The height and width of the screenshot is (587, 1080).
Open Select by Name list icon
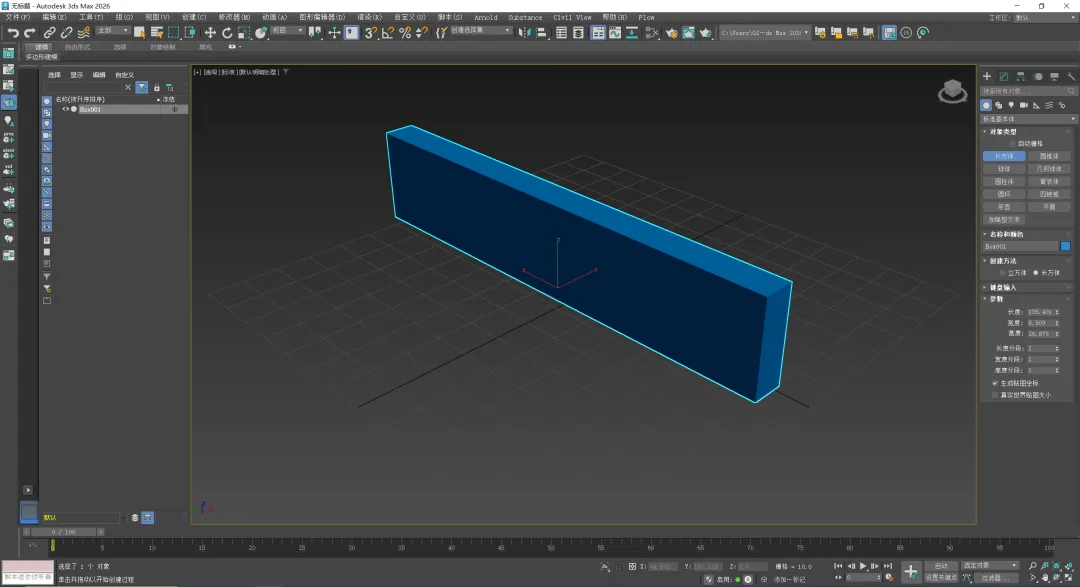point(156,32)
